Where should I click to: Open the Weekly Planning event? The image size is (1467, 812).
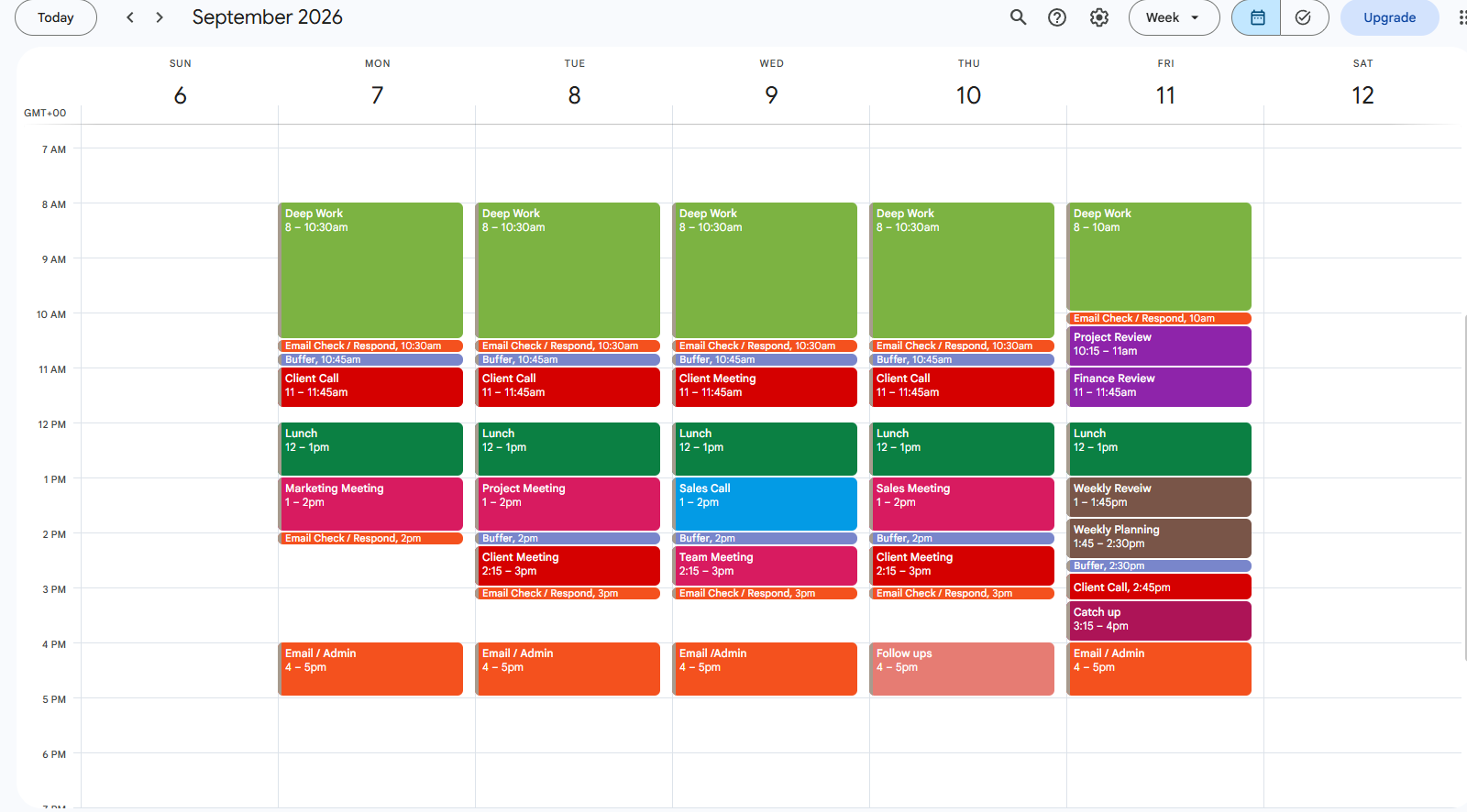(x=1159, y=538)
